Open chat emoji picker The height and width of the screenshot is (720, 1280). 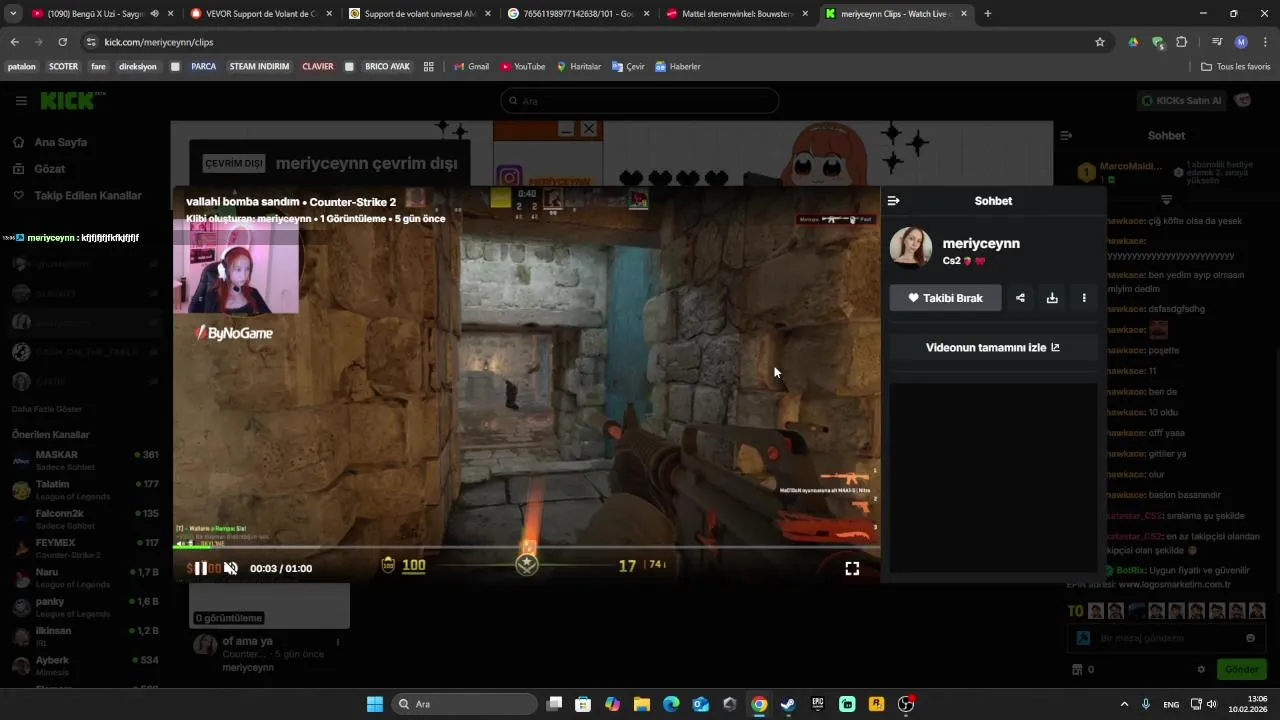pyautogui.click(x=1250, y=638)
